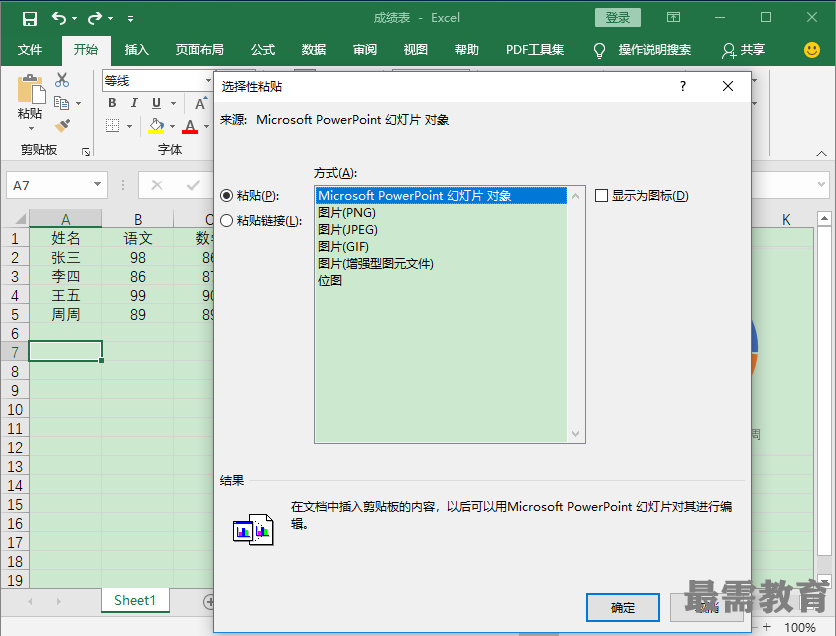Click the Cut scissors icon
This screenshot has height=636, width=836.
62,80
